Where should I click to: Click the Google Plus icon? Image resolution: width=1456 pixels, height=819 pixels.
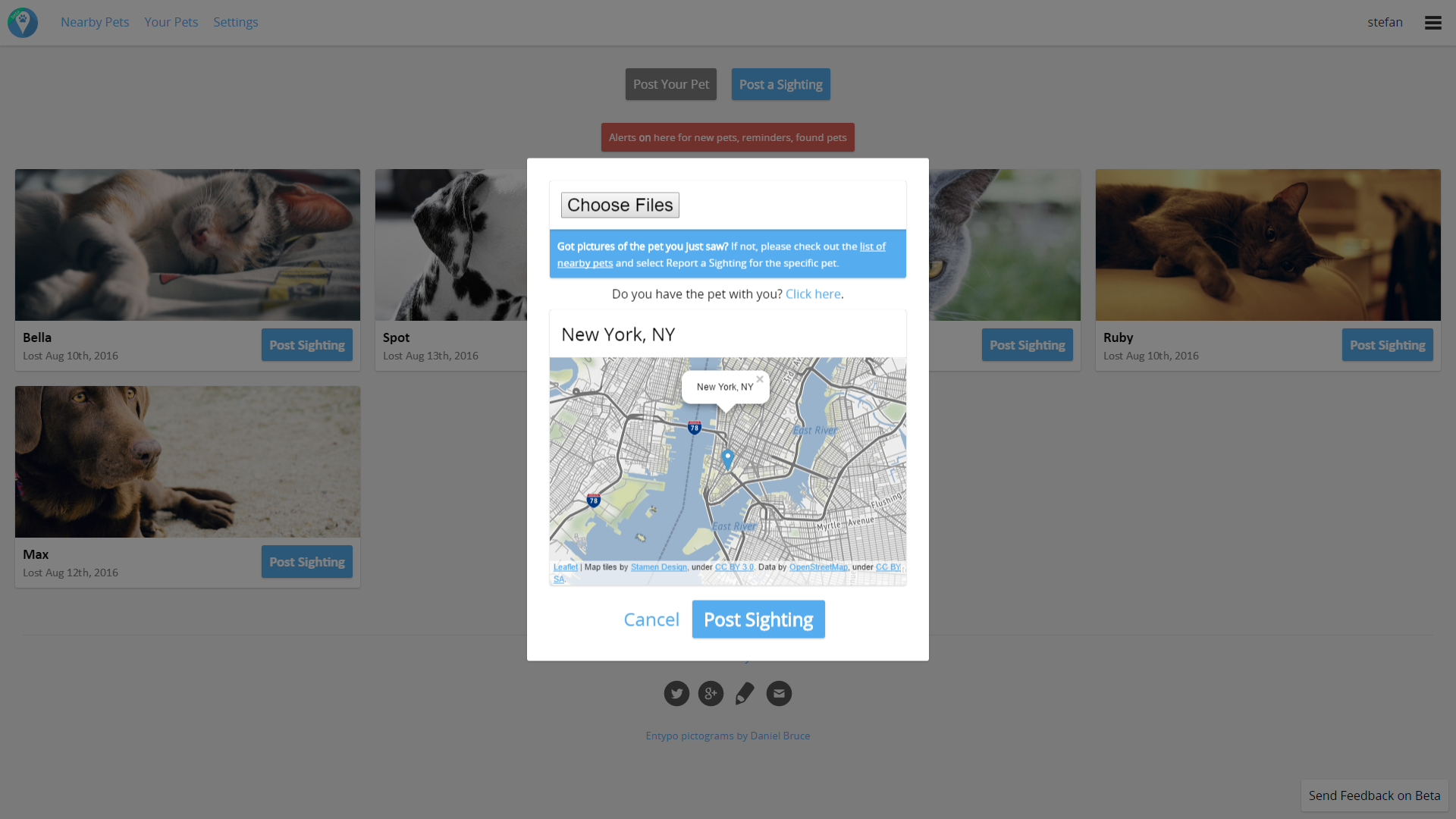tap(711, 693)
